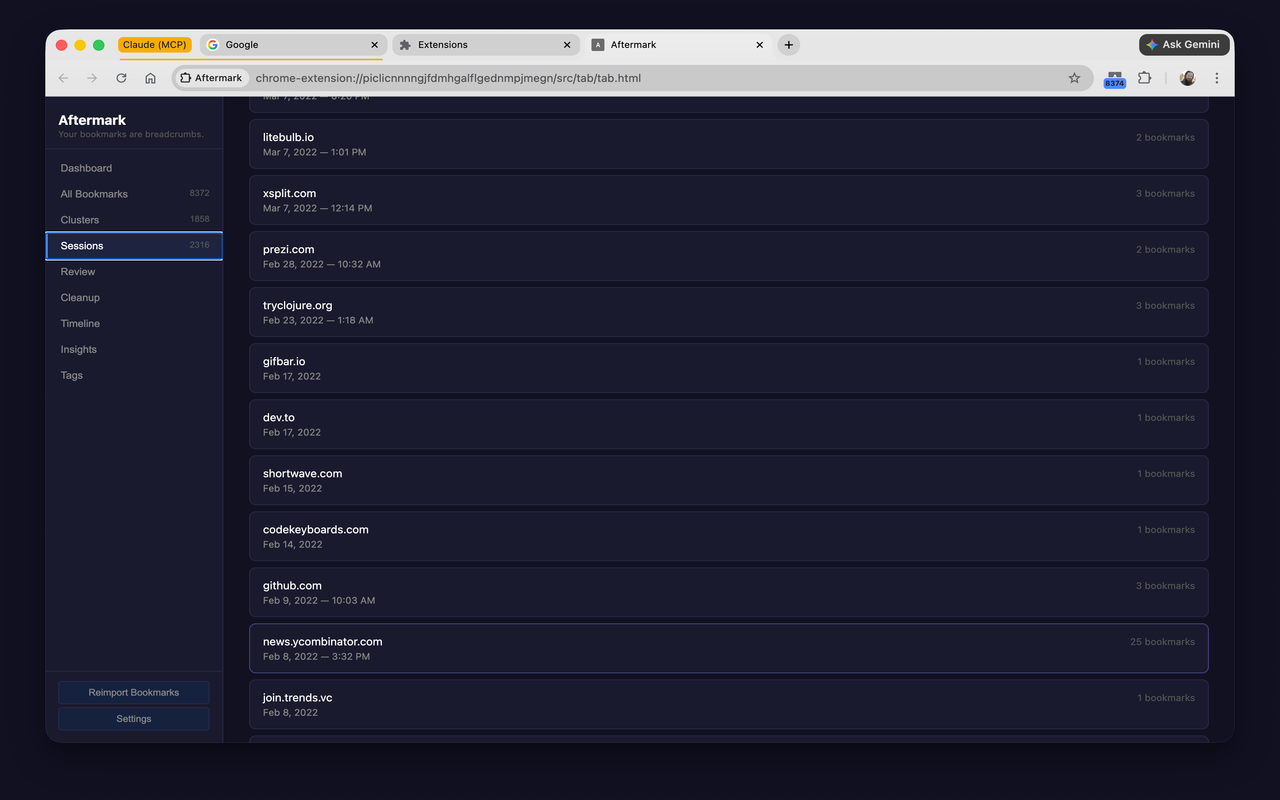Close the Extensions tab

click(567, 45)
